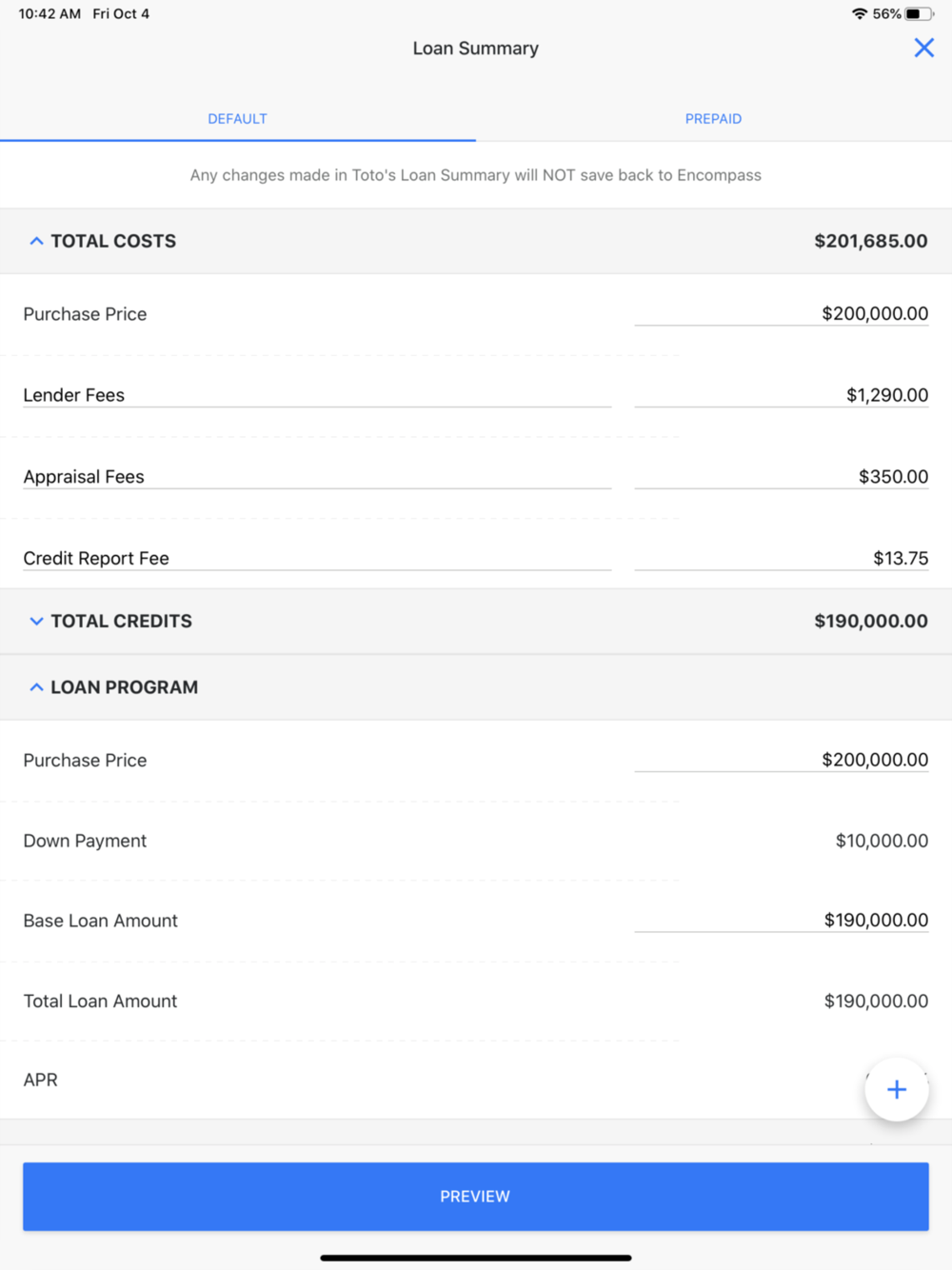Screen dimensions: 952x1270
Task: Tap the blue plus floating button
Action: 897,1089
